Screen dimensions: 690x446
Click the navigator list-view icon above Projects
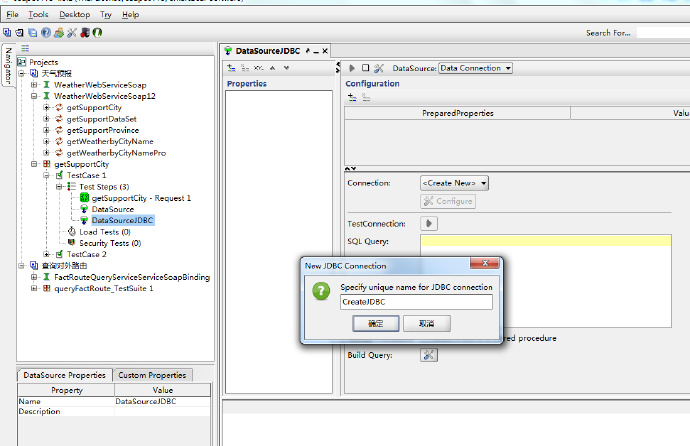coord(25,48)
